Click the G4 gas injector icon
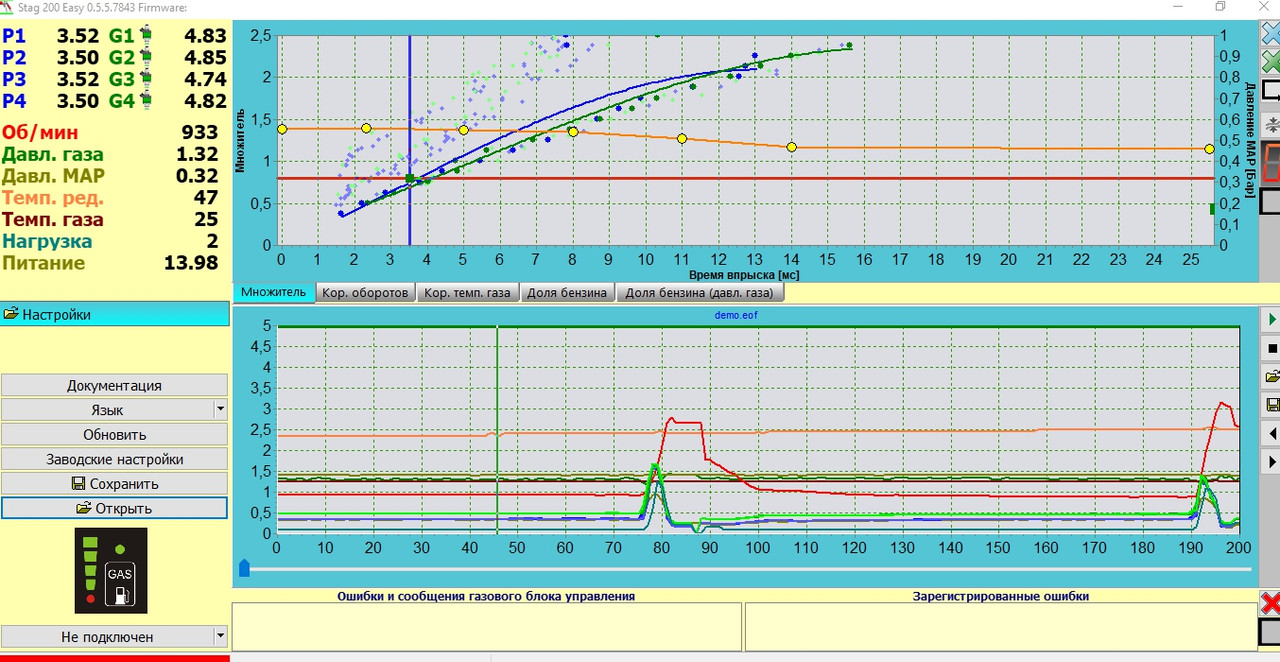The height and width of the screenshot is (662, 1280). coord(145,101)
